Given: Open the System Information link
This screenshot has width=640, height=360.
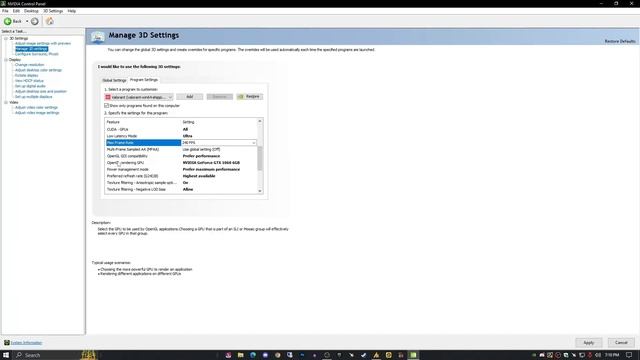Looking at the screenshot, I should pos(27,343).
